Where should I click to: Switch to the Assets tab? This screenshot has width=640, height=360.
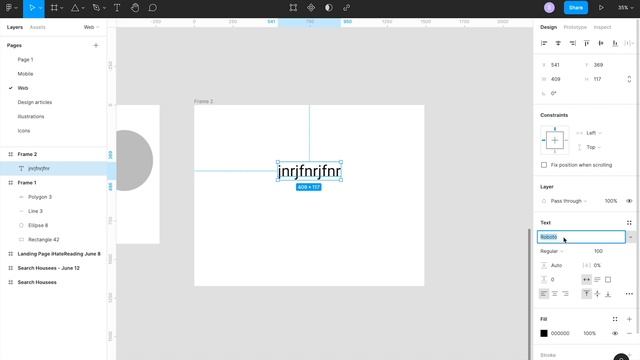coord(38,27)
